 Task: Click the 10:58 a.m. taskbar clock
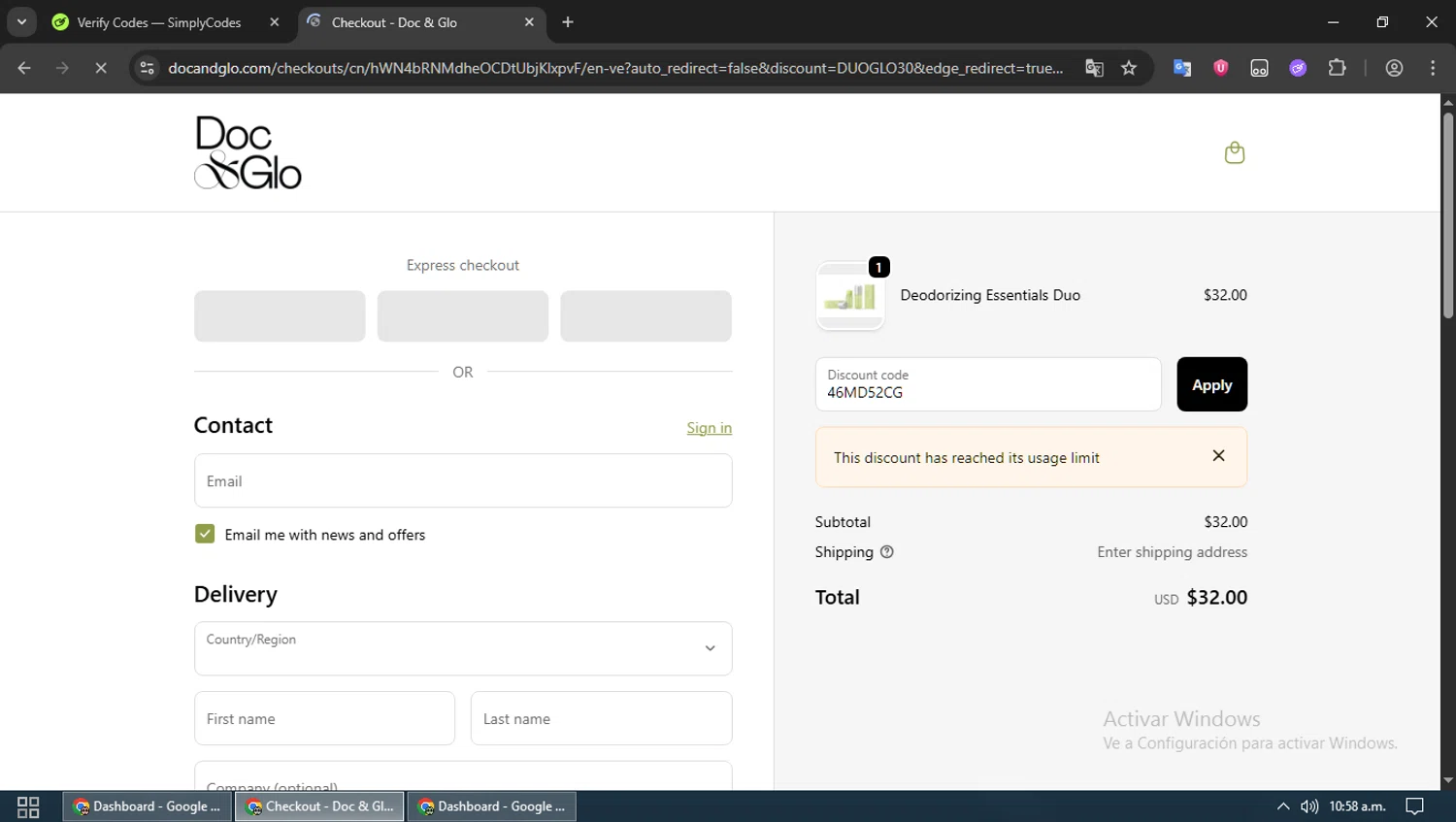click(1357, 806)
